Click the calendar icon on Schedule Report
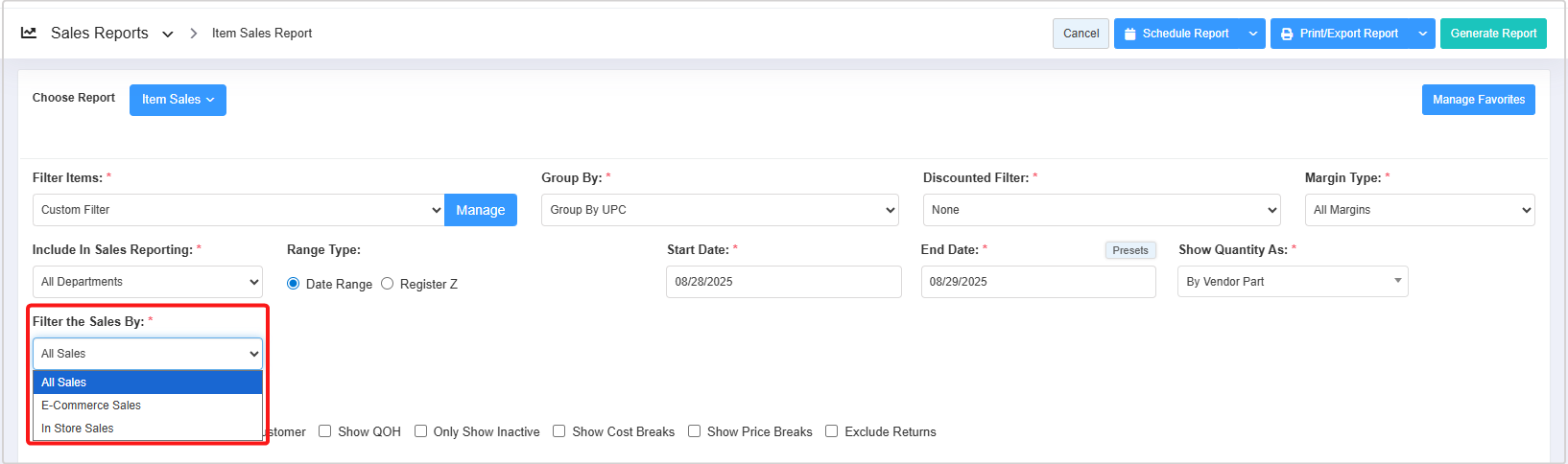Viewport: 1568px width, 464px height. [x=1130, y=34]
